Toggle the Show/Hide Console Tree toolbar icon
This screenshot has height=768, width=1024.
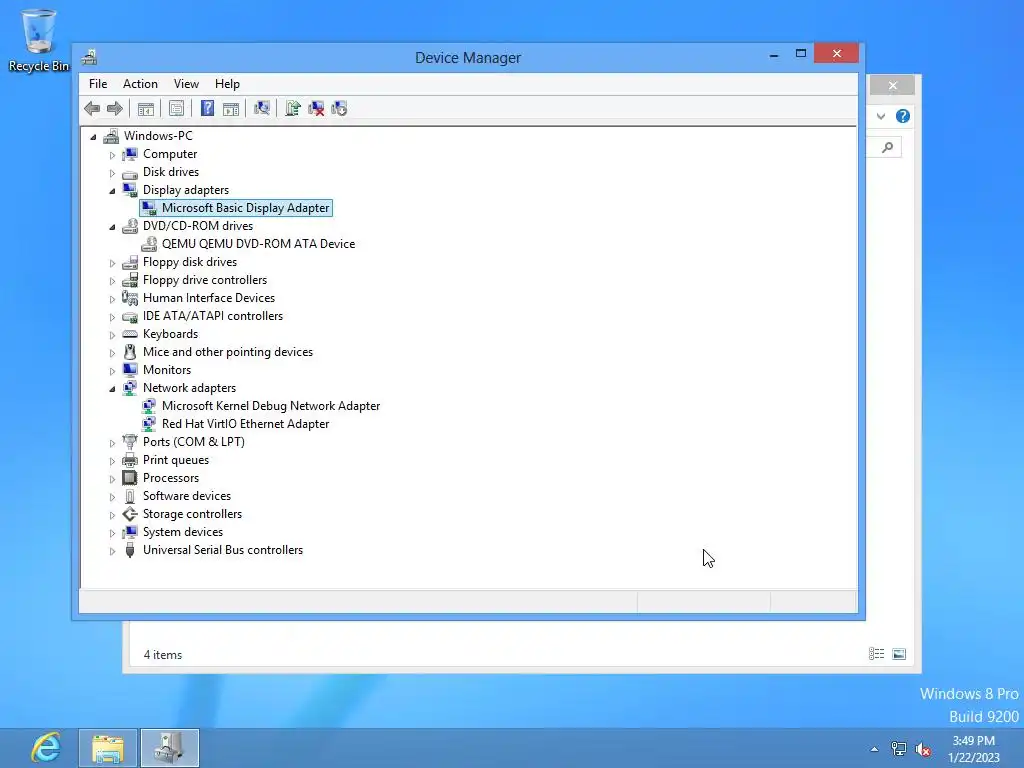click(146, 108)
